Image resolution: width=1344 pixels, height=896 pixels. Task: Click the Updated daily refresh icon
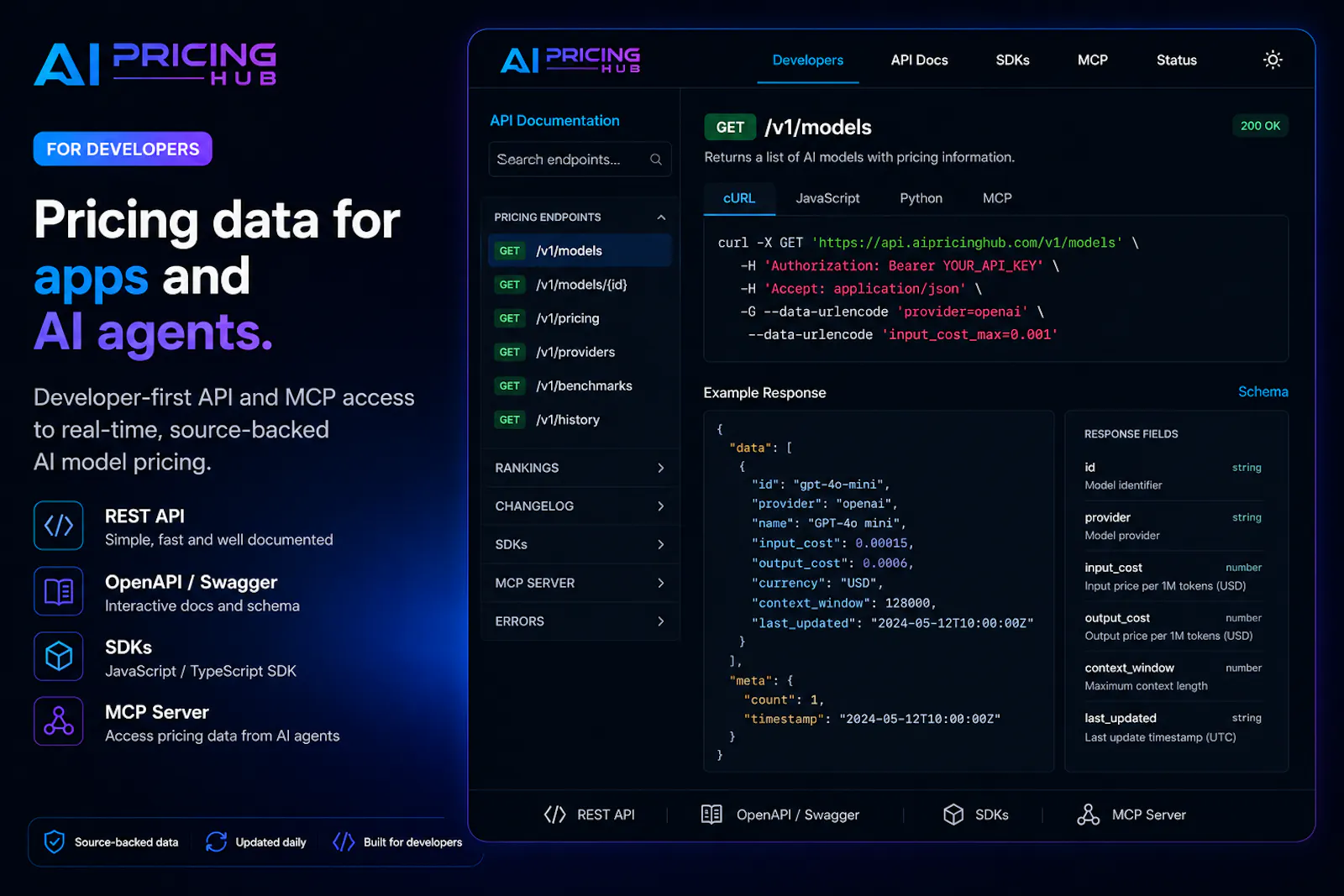pyautogui.click(x=216, y=841)
